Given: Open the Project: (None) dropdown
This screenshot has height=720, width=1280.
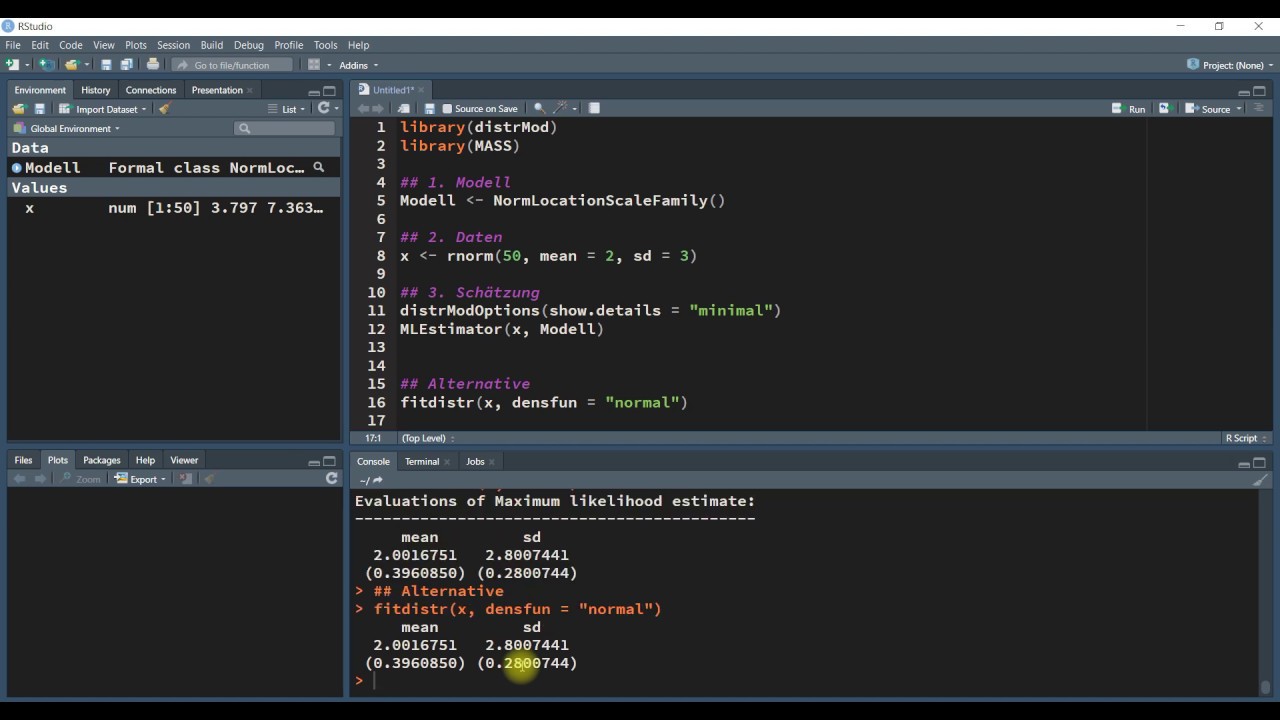Looking at the screenshot, I should pyautogui.click(x=1230, y=65).
